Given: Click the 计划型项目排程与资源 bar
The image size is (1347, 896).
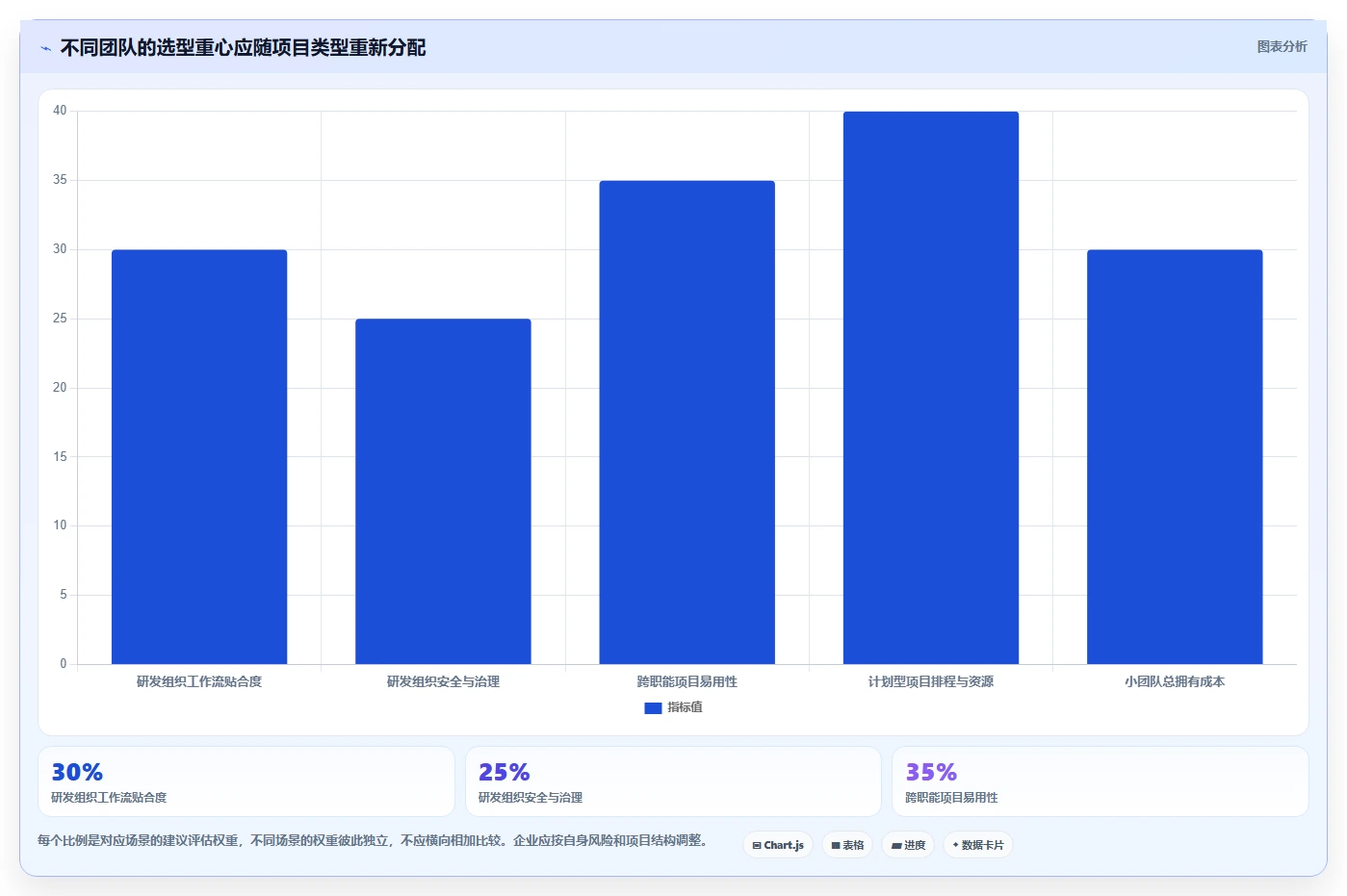Looking at the screenshot, I should 931,388.
